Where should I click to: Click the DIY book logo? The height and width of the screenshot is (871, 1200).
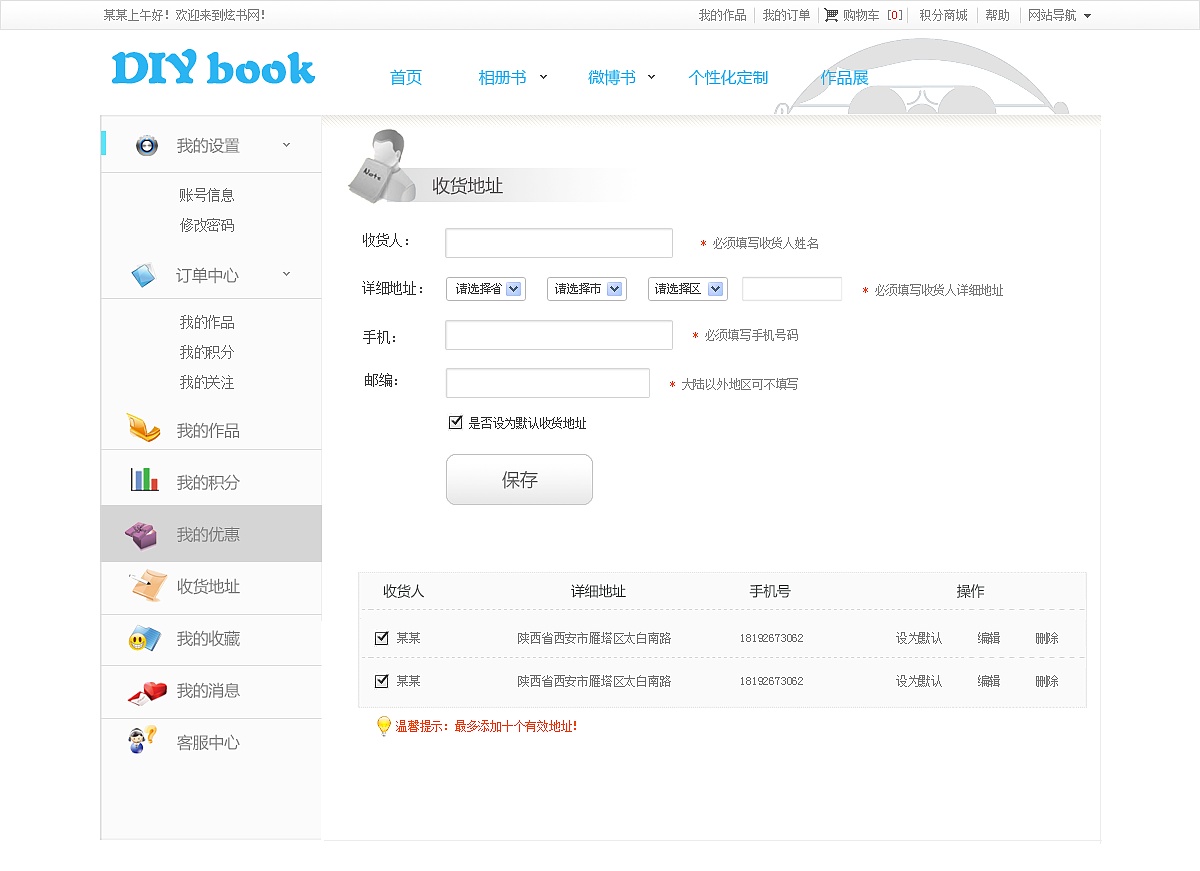(213, 68)
